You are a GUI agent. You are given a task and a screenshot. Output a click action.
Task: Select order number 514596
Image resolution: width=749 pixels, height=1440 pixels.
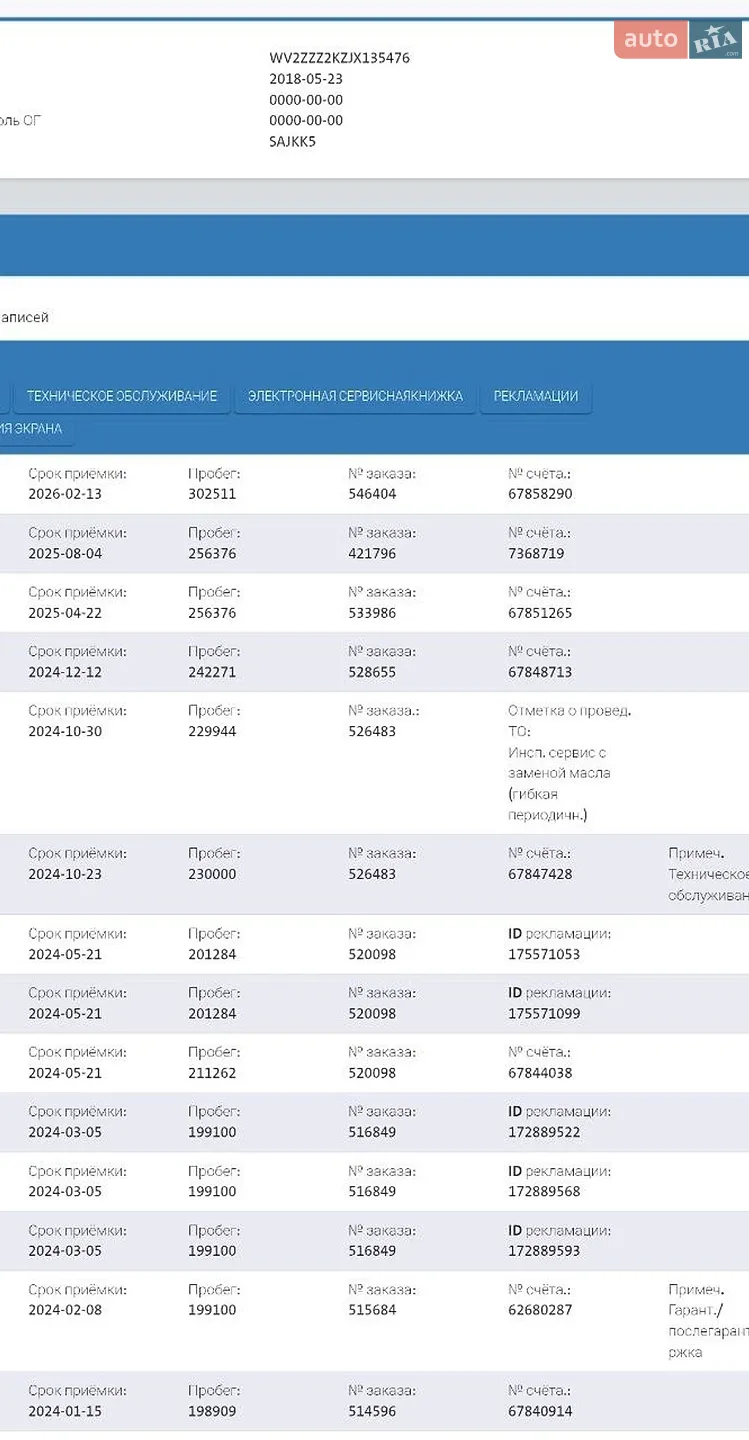pos(372,1412)
